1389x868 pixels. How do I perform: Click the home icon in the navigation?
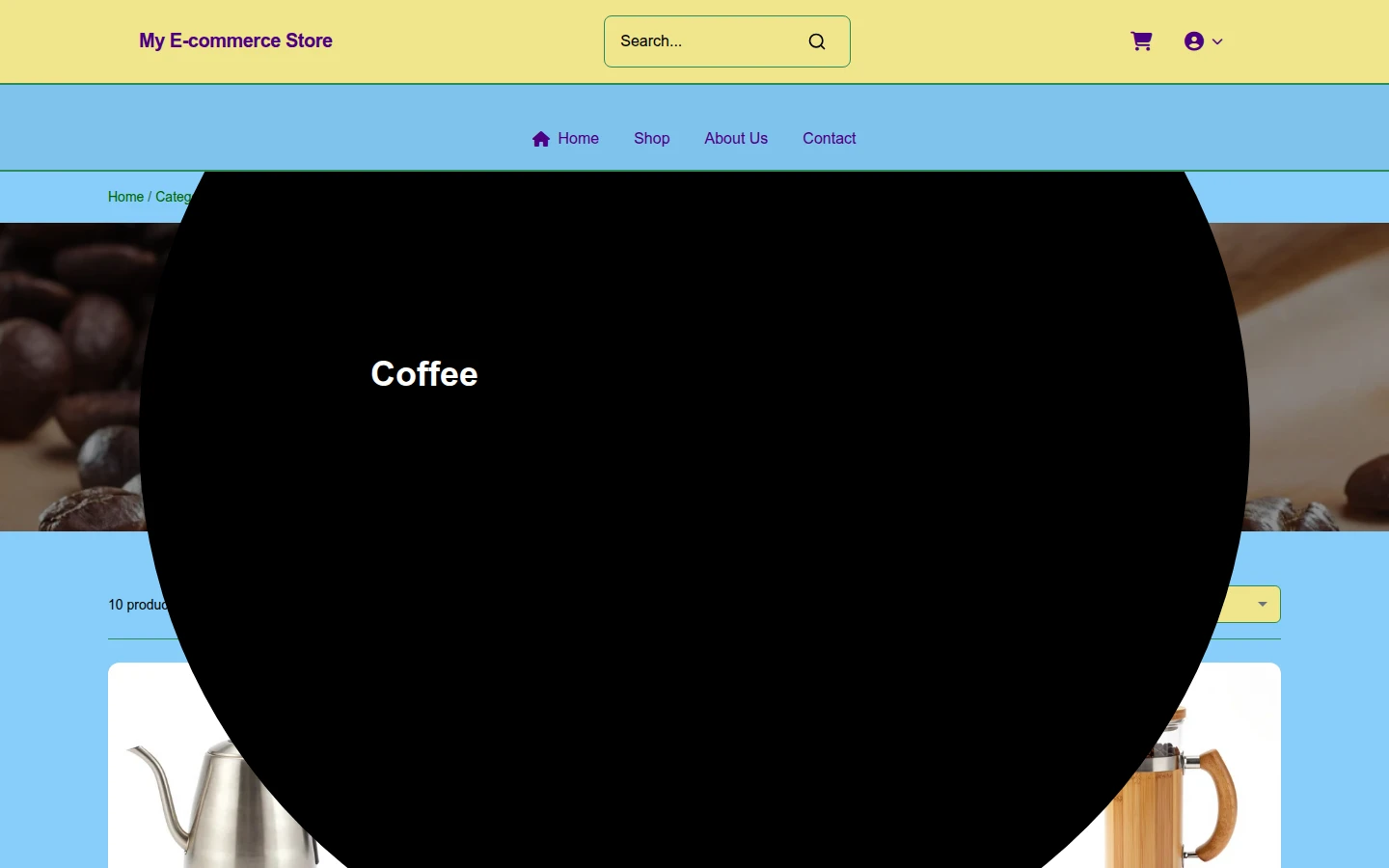coord(541,139)
